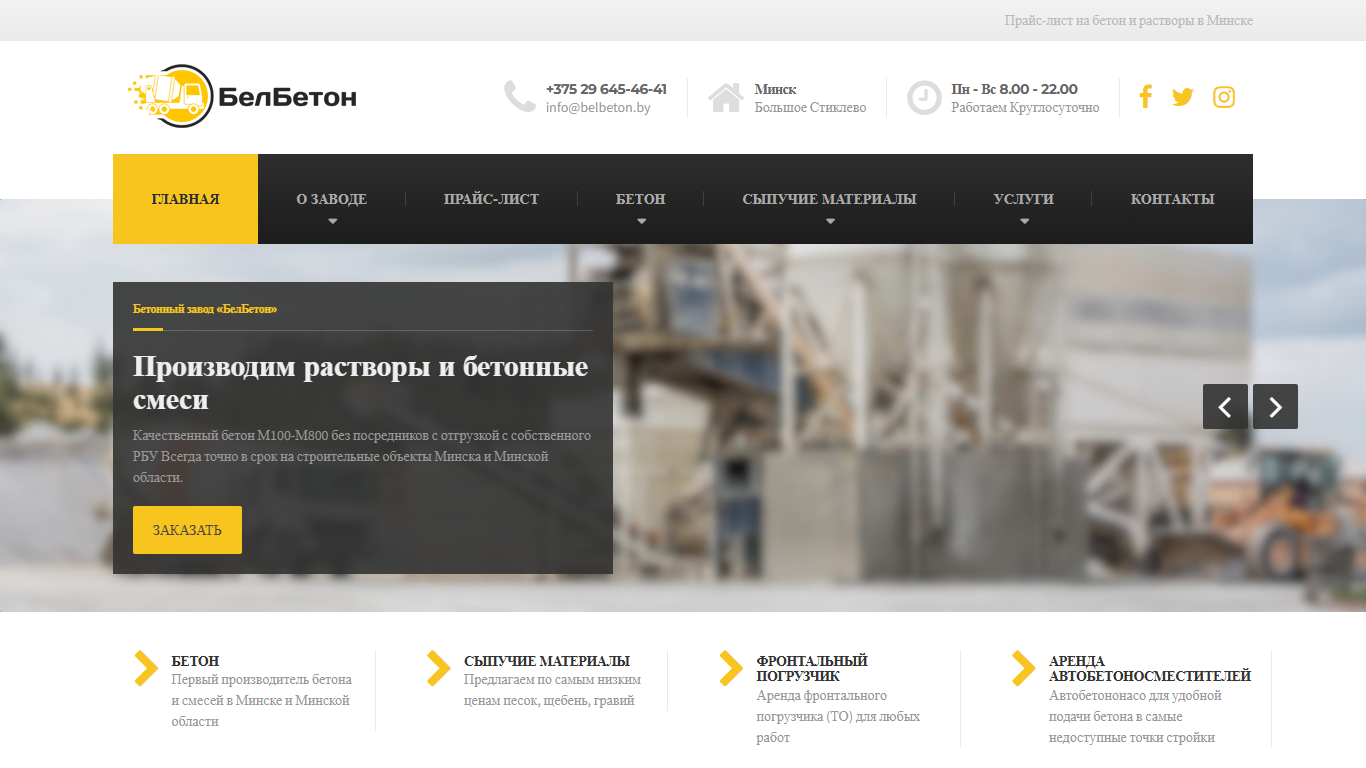Go to previous slide with left arrow
The width and height of the screenshot is (1366, 768).
point(1225,407)
